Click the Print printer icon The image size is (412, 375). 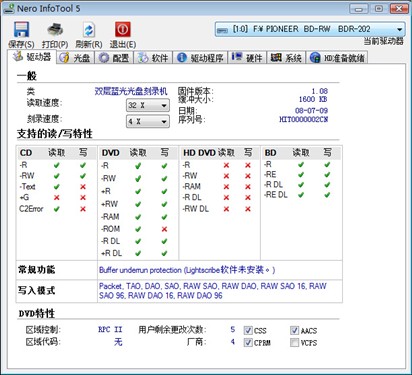coord(55,29)
